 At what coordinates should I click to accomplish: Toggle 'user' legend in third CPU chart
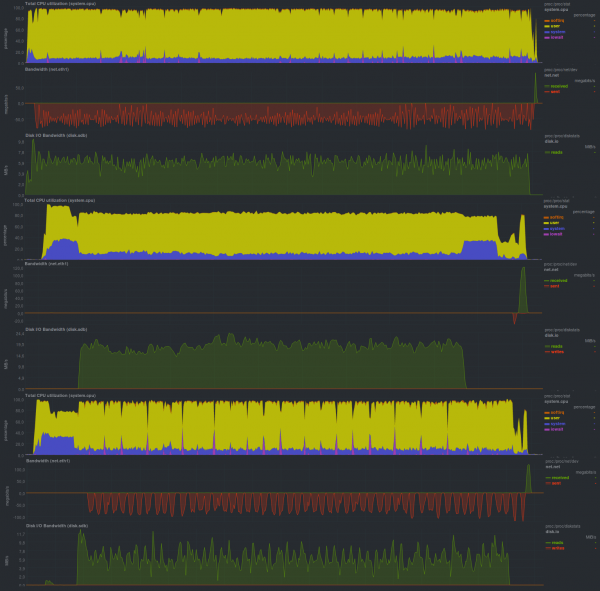(553, 417)
